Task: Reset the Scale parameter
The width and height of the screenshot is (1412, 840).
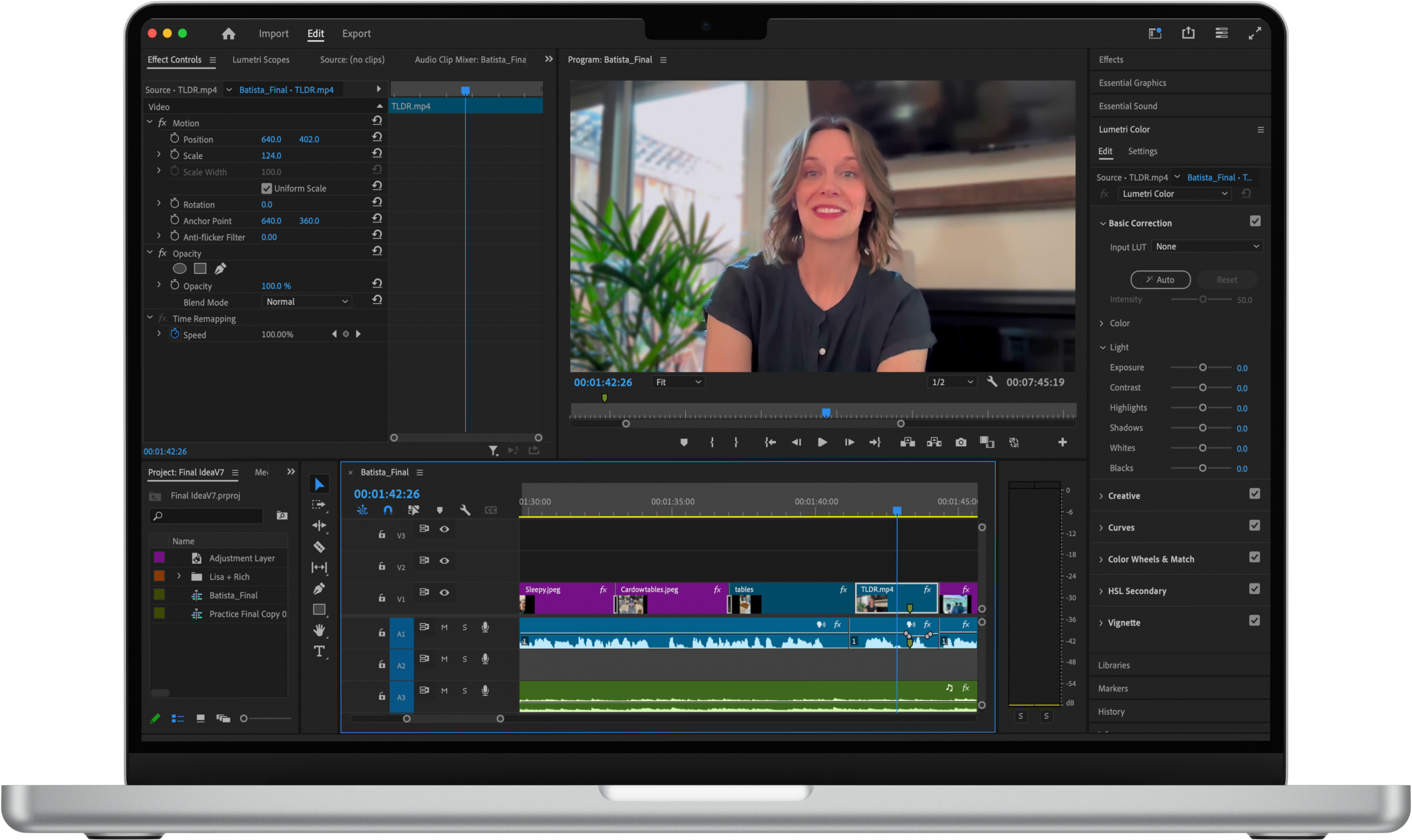Action: click(x=377, y=153)
